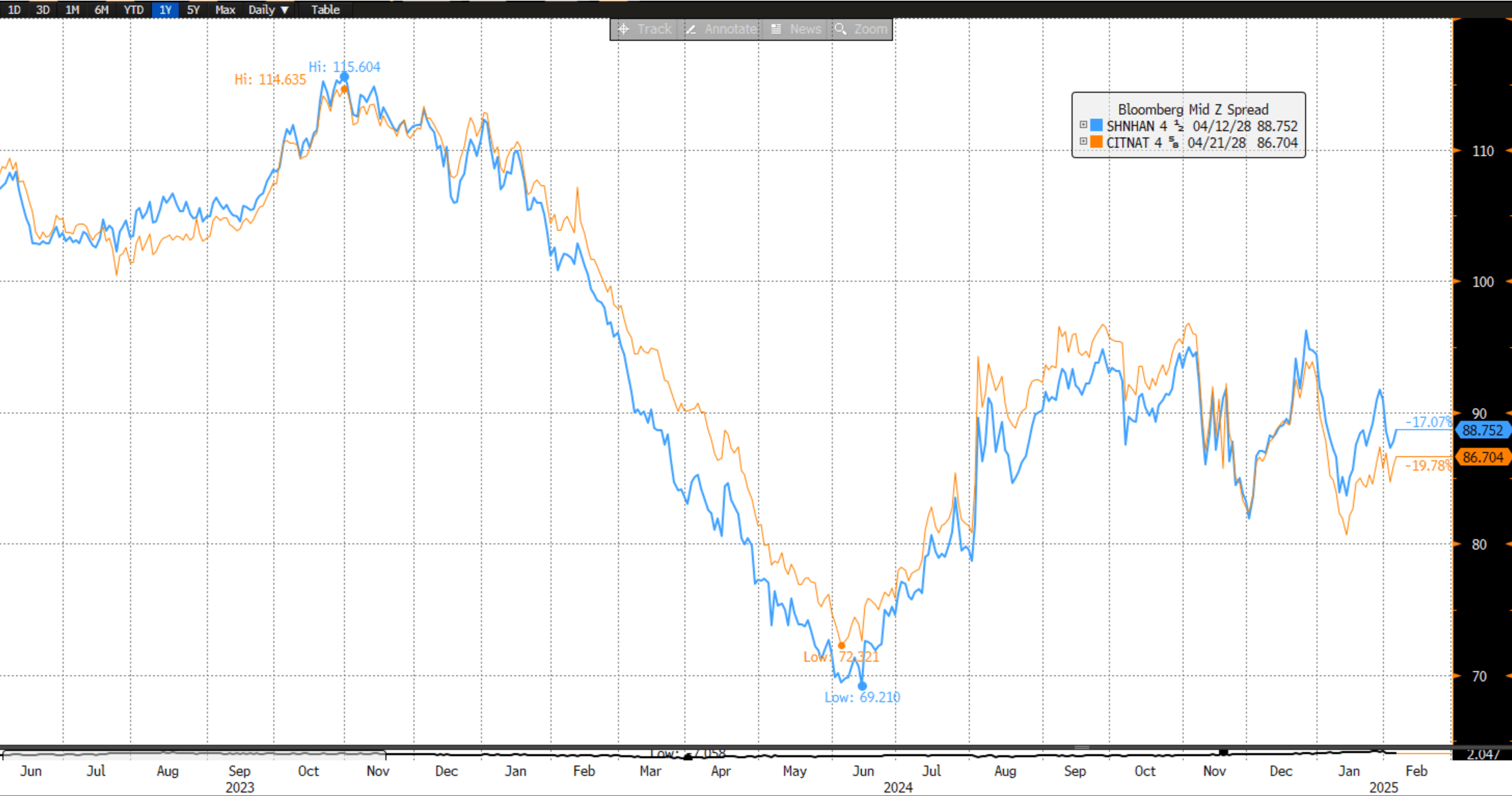Viewport: 1512px width, 796px height.
Task: Select the 6M range button
Action: (101, 10)
